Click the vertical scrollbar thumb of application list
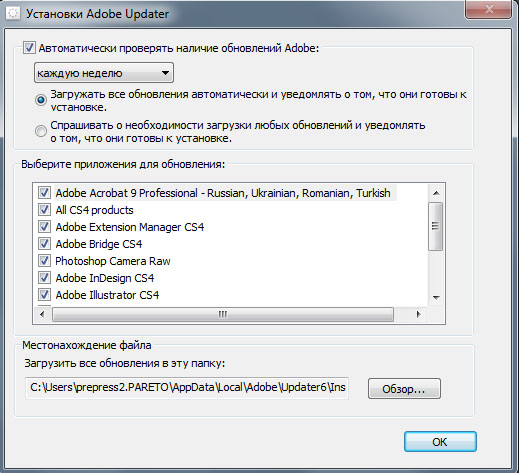 pyautogui.click(x=435, y=226)
